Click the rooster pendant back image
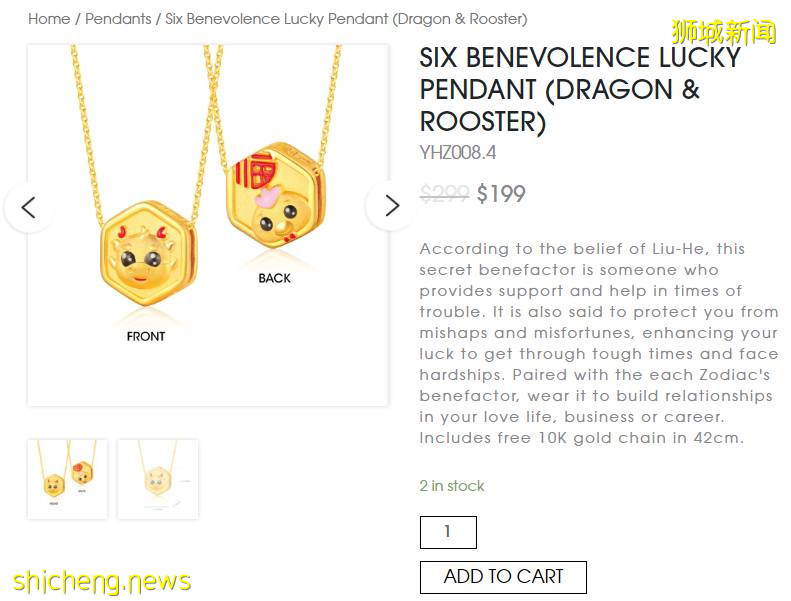The image size is (791, 601). [x=275, y=196]
